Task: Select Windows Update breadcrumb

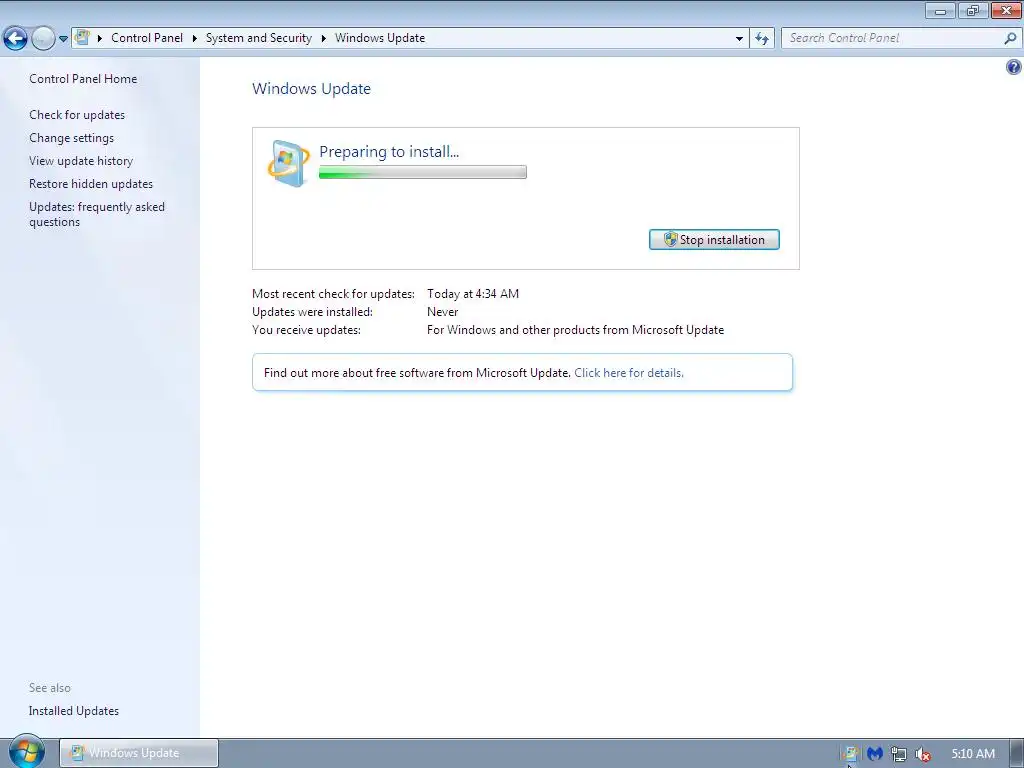Action: (x=380, y=38)
